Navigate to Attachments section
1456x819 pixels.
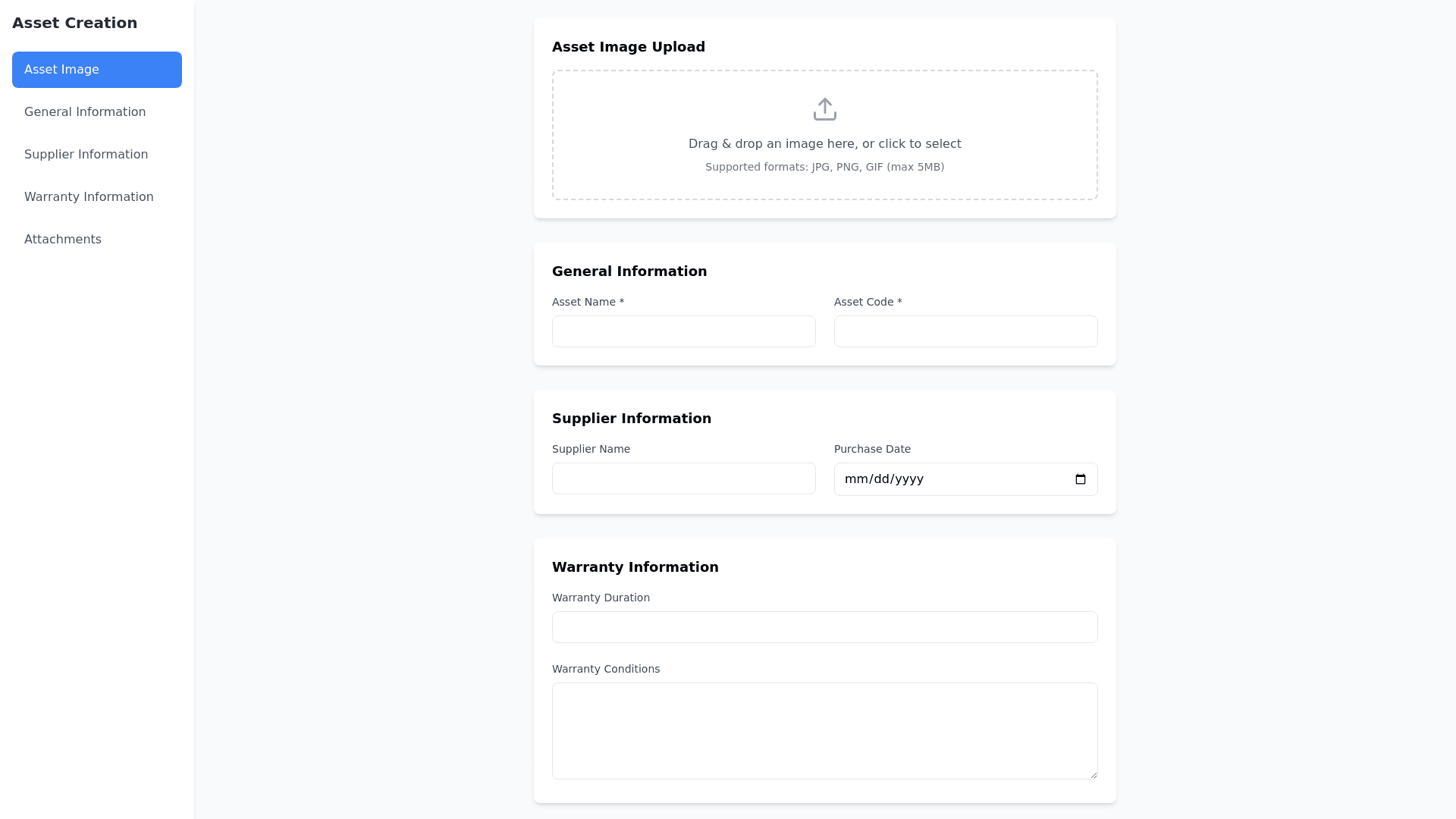(x=63, y=240)
